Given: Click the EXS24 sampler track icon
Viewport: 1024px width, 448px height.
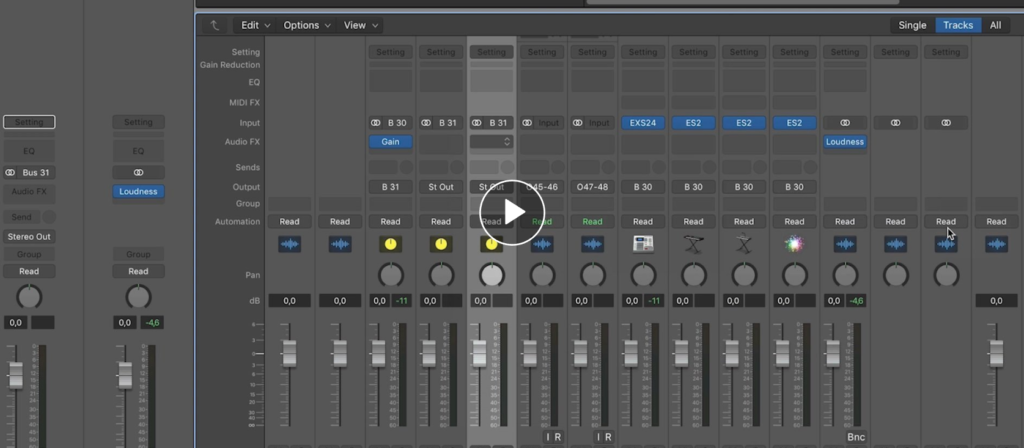Looking at the screenshot, I should pos(643,244).
